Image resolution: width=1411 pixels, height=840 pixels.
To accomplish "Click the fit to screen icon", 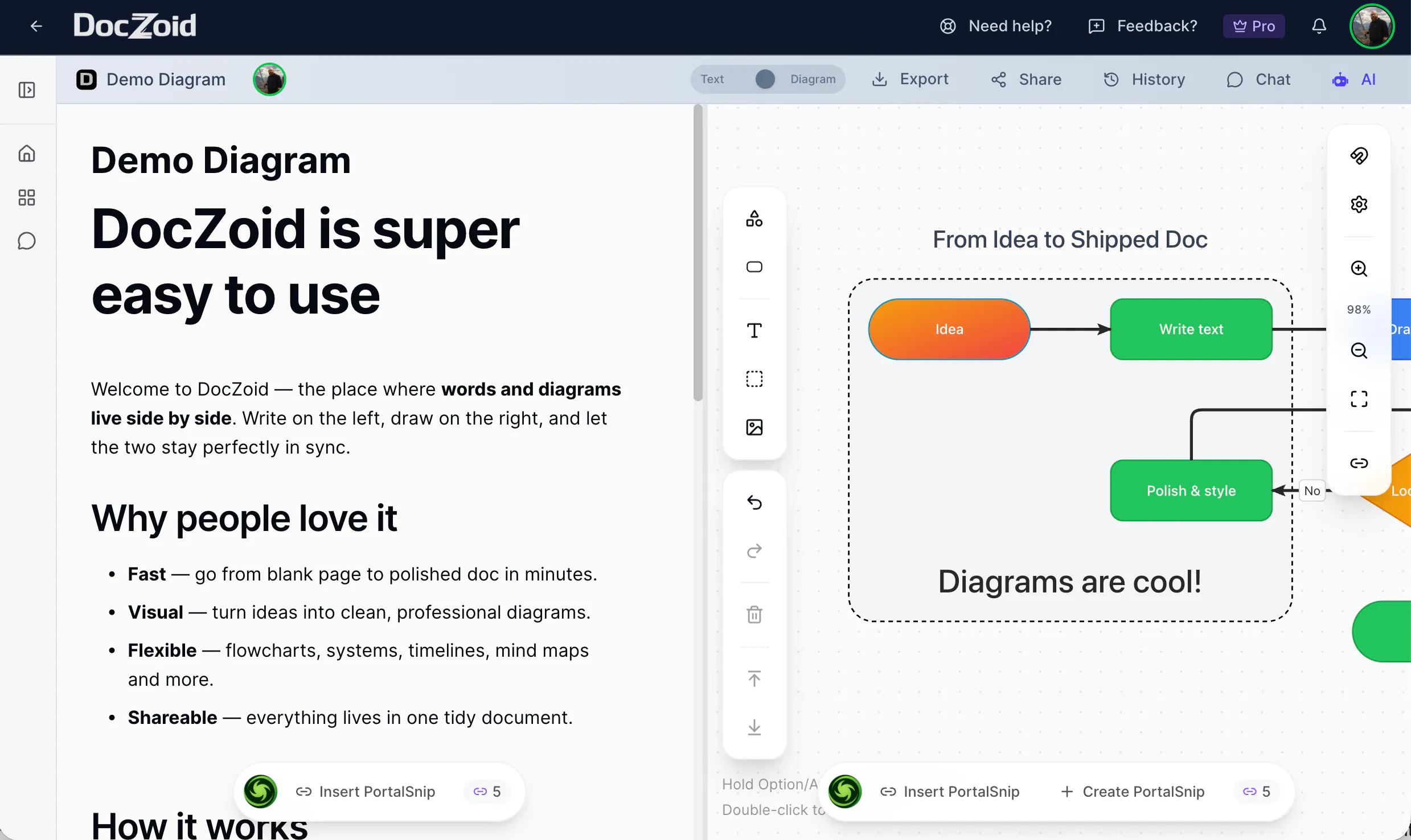I will click(x=1359, y=399).
